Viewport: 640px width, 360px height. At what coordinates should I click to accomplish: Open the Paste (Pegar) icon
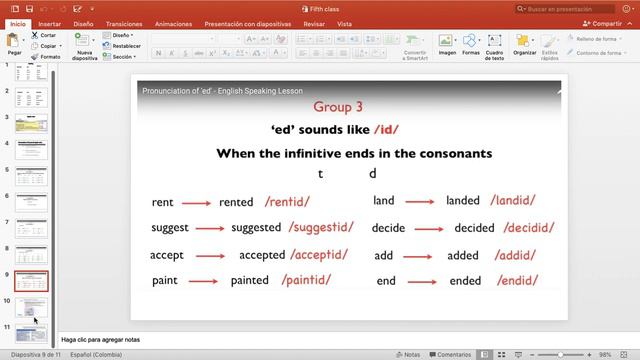tap(13, 41)
